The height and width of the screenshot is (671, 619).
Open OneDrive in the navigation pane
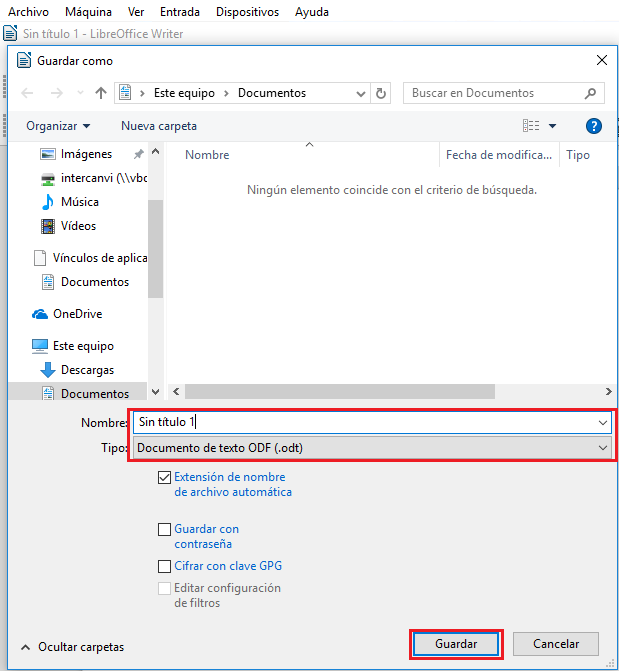coord(77,314)
